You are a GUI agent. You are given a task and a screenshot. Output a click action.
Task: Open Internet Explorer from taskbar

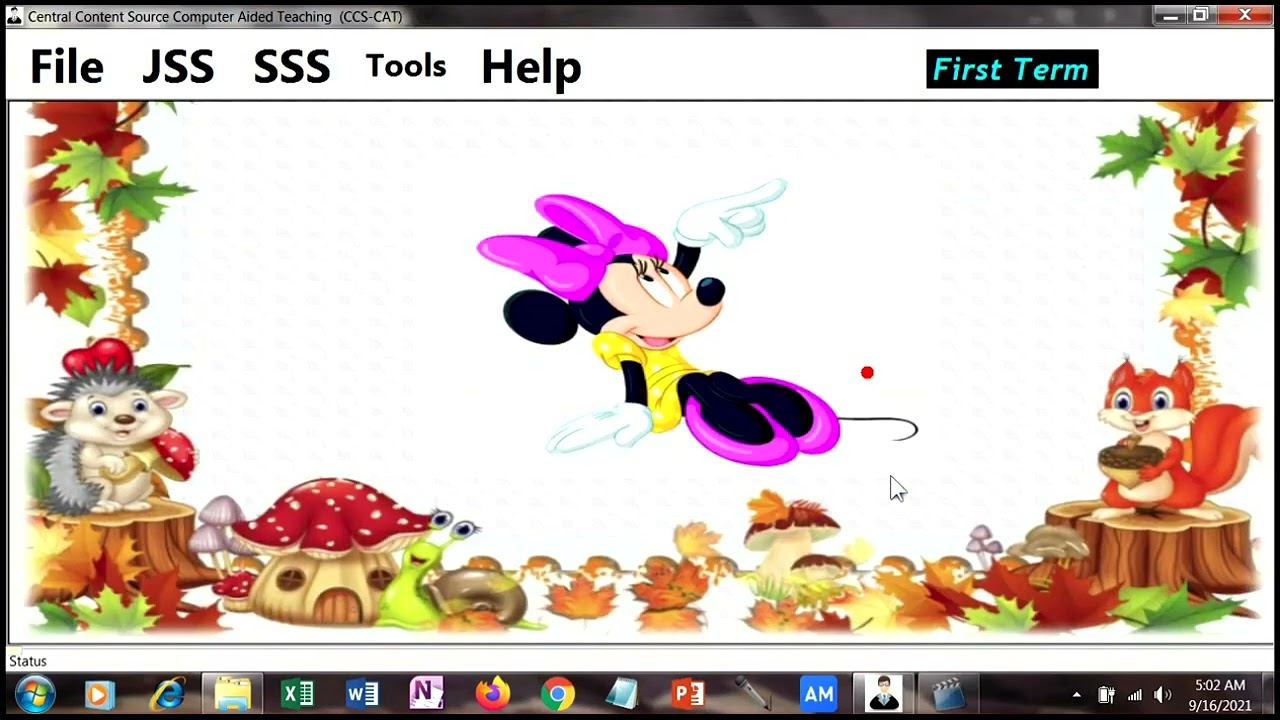coord(167,693)
